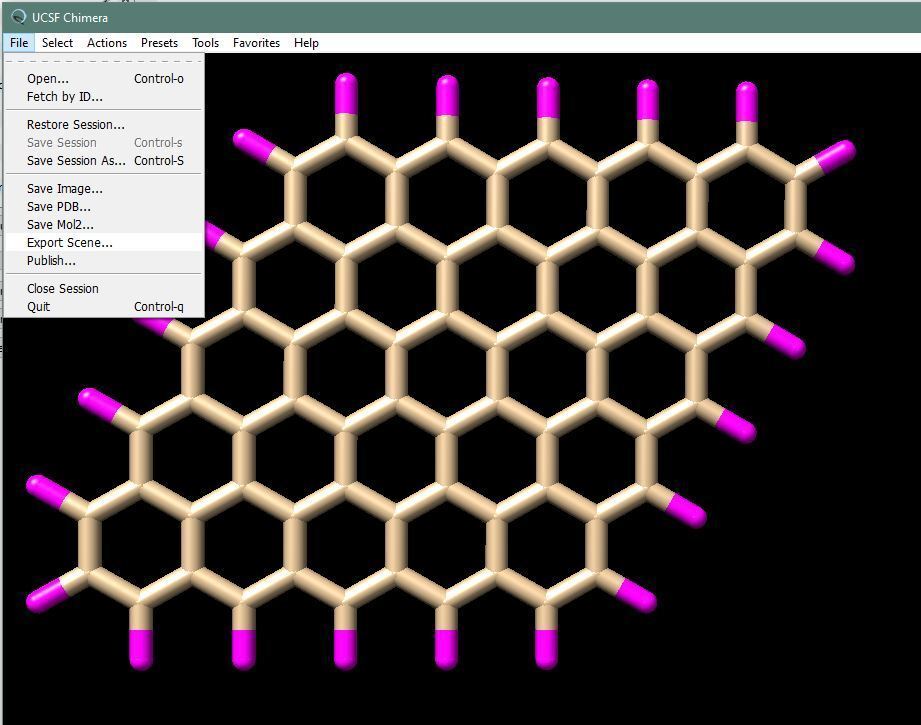Open the Select menu

coord(57,43)
